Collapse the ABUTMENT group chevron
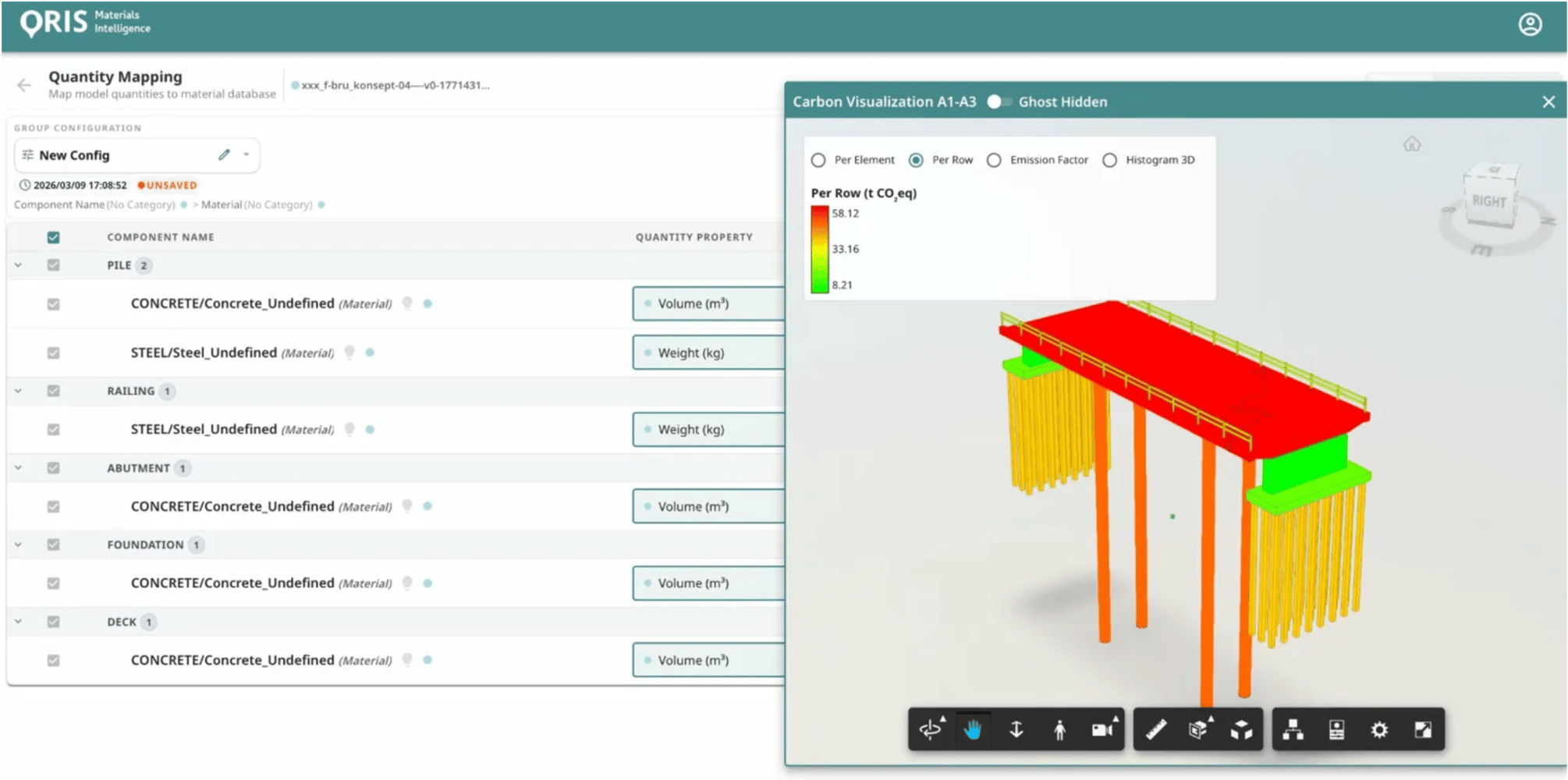Screen dimensions: 1568x780 [18, 468]
